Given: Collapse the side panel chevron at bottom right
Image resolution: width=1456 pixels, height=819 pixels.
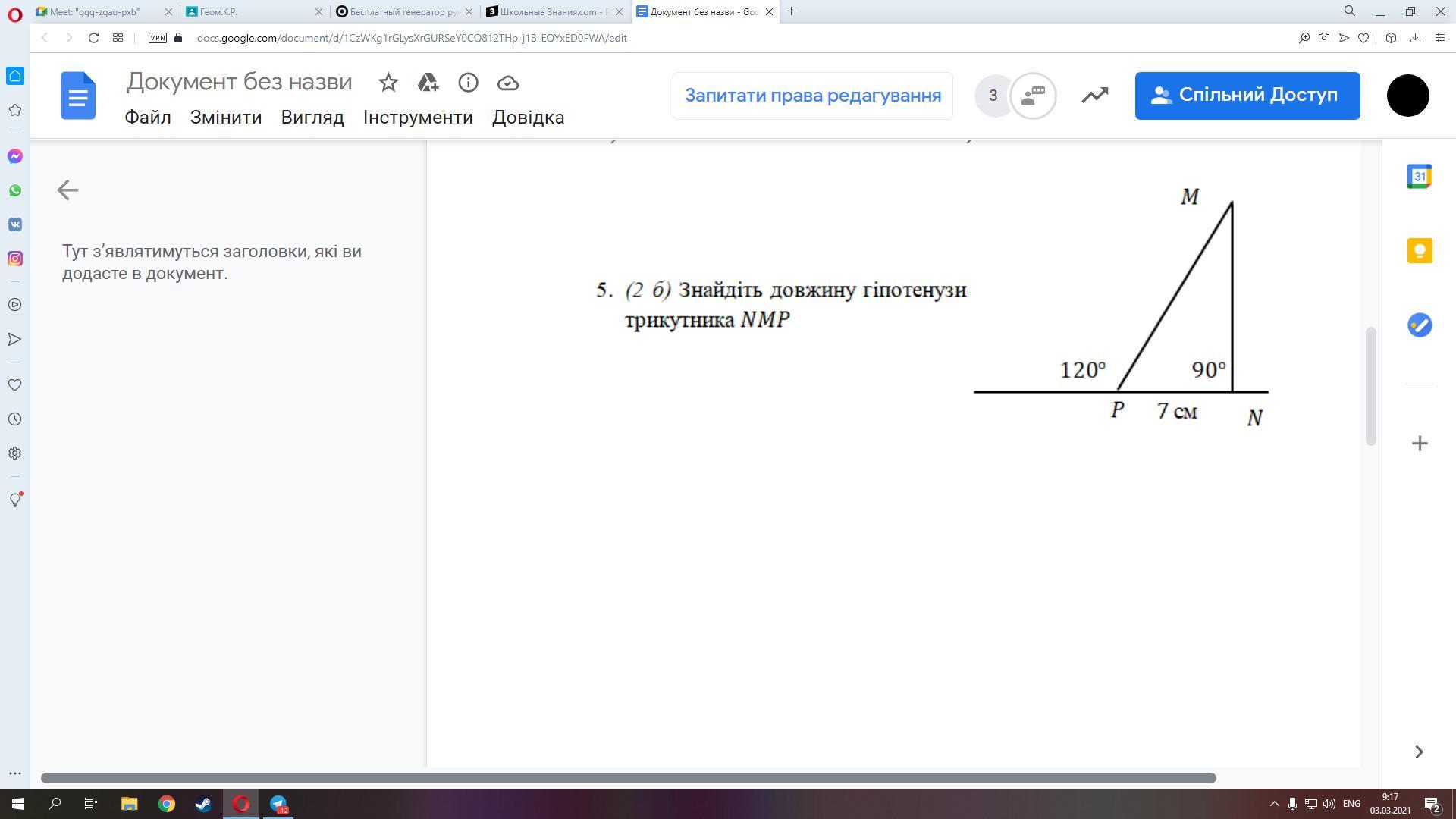Looking at the screenshot, I should pyautogui.click(x=1419, y=752).
